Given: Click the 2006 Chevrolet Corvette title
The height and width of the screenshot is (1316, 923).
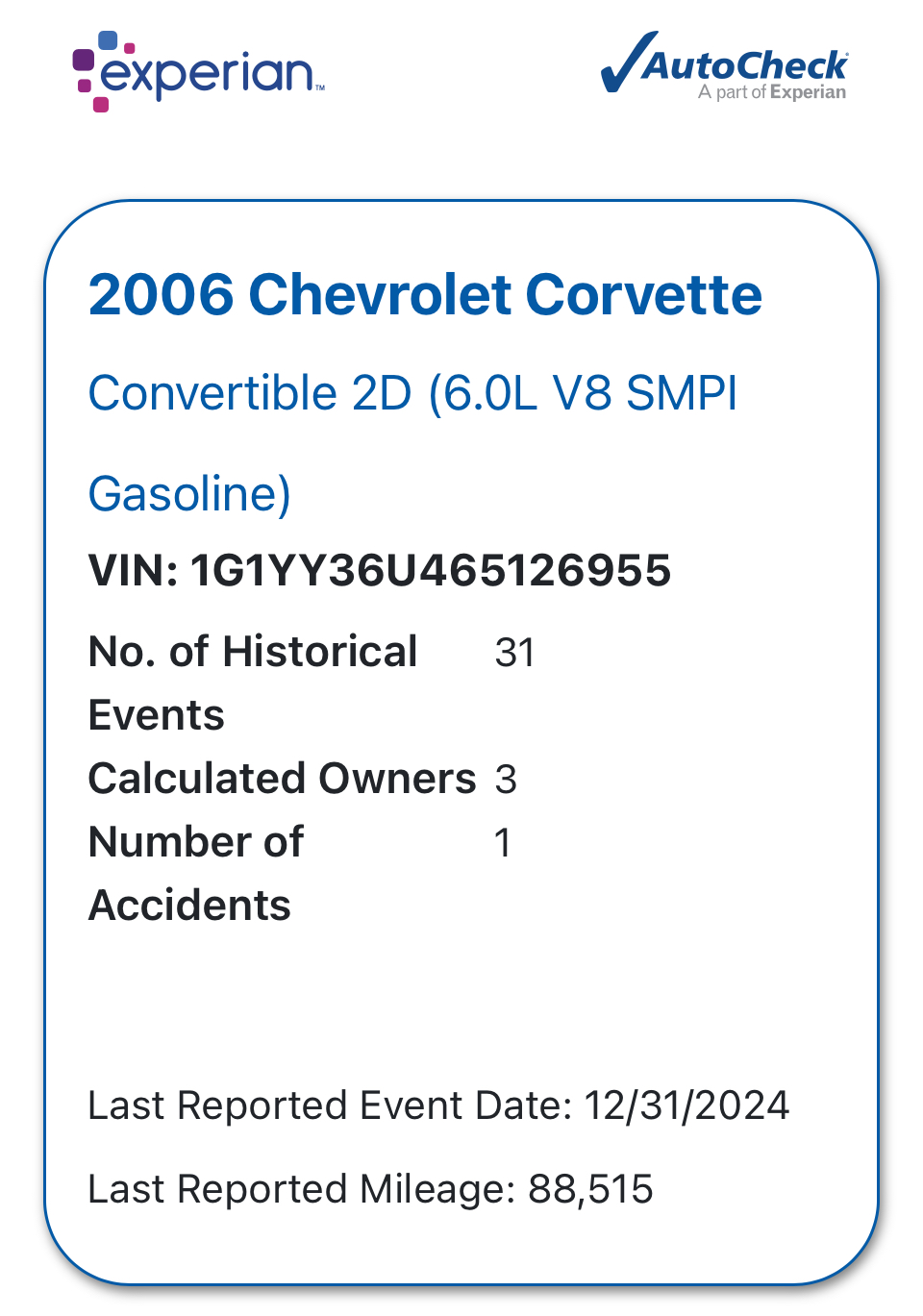Looking at the screenshot, I should pyautogui.click(x=425, y=294).
